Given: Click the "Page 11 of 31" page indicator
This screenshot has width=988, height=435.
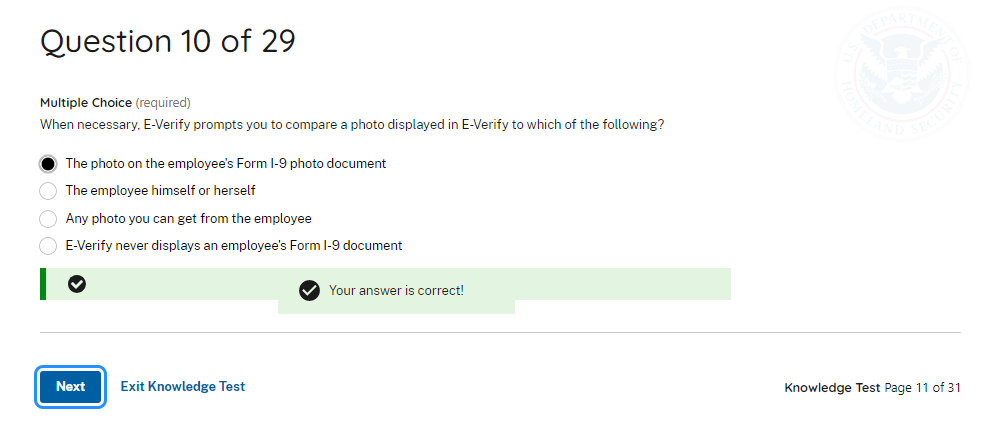Looking at the screenshot, I should pyautogui.click(x=922, y=387).
